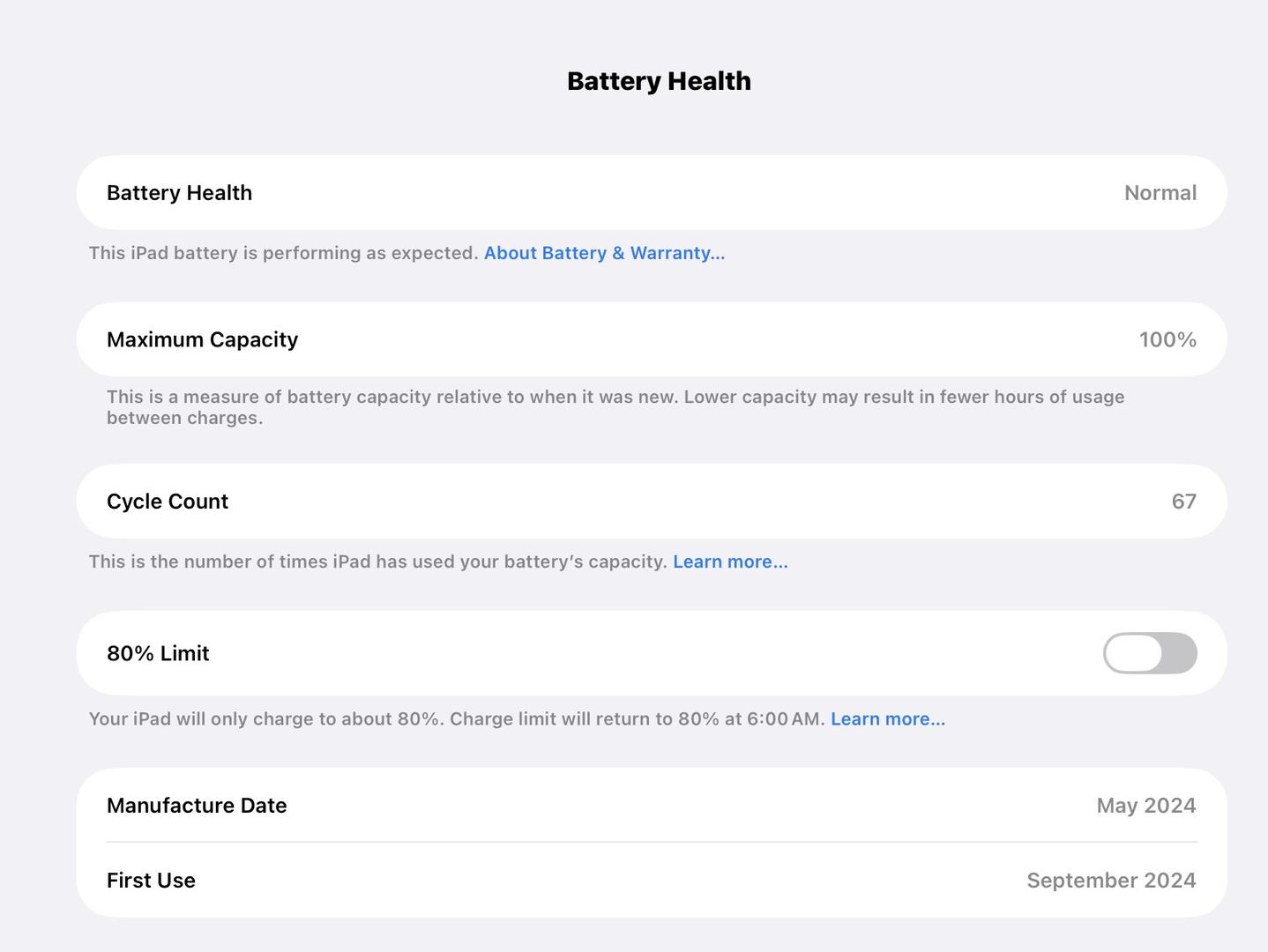Open Learn more link about cycle count
The image size is (1268, 952).
coord(730,562)
